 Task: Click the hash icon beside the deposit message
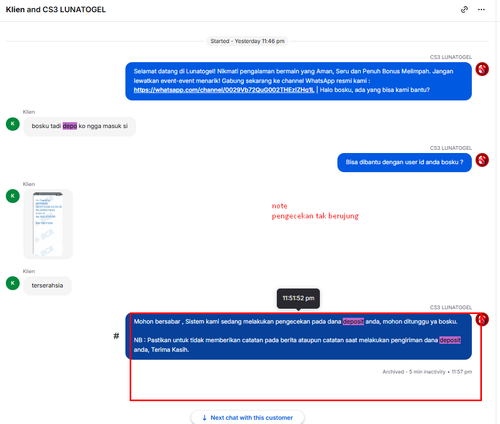pyautogui.click(x=116, y=336)
